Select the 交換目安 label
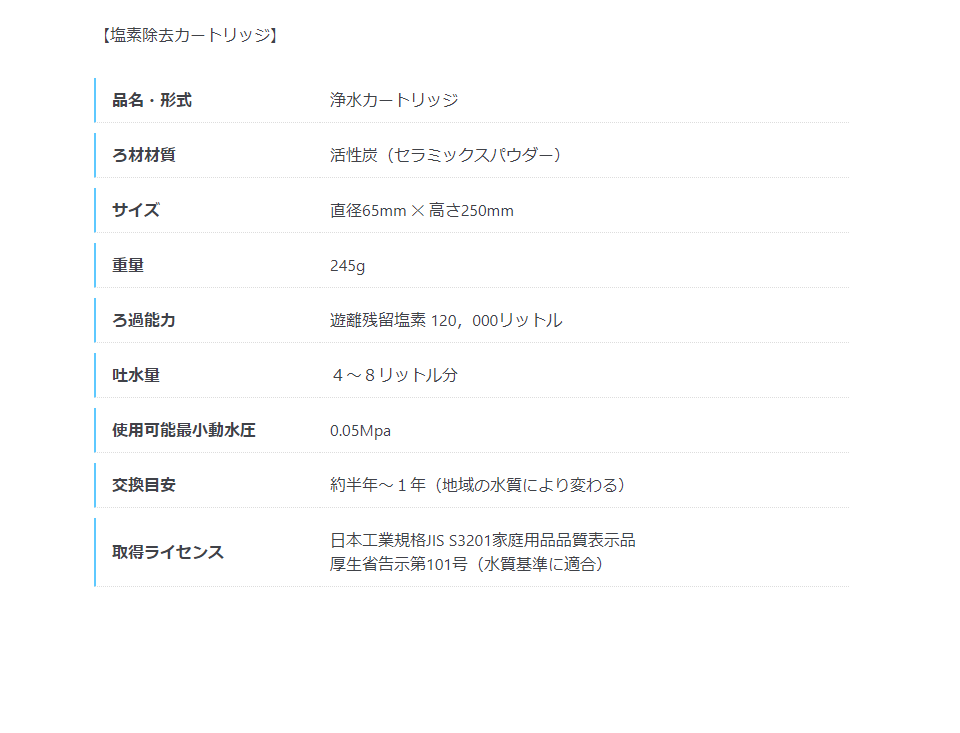Screen dimensions: 960x733 point(144,485)
